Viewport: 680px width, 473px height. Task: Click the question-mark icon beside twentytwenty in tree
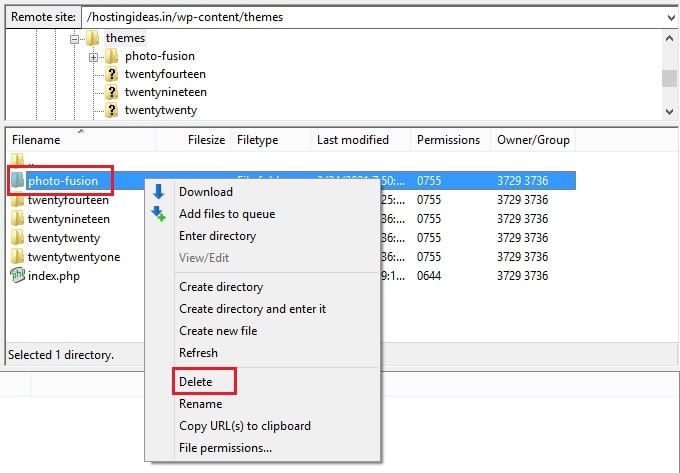(112, 110)
